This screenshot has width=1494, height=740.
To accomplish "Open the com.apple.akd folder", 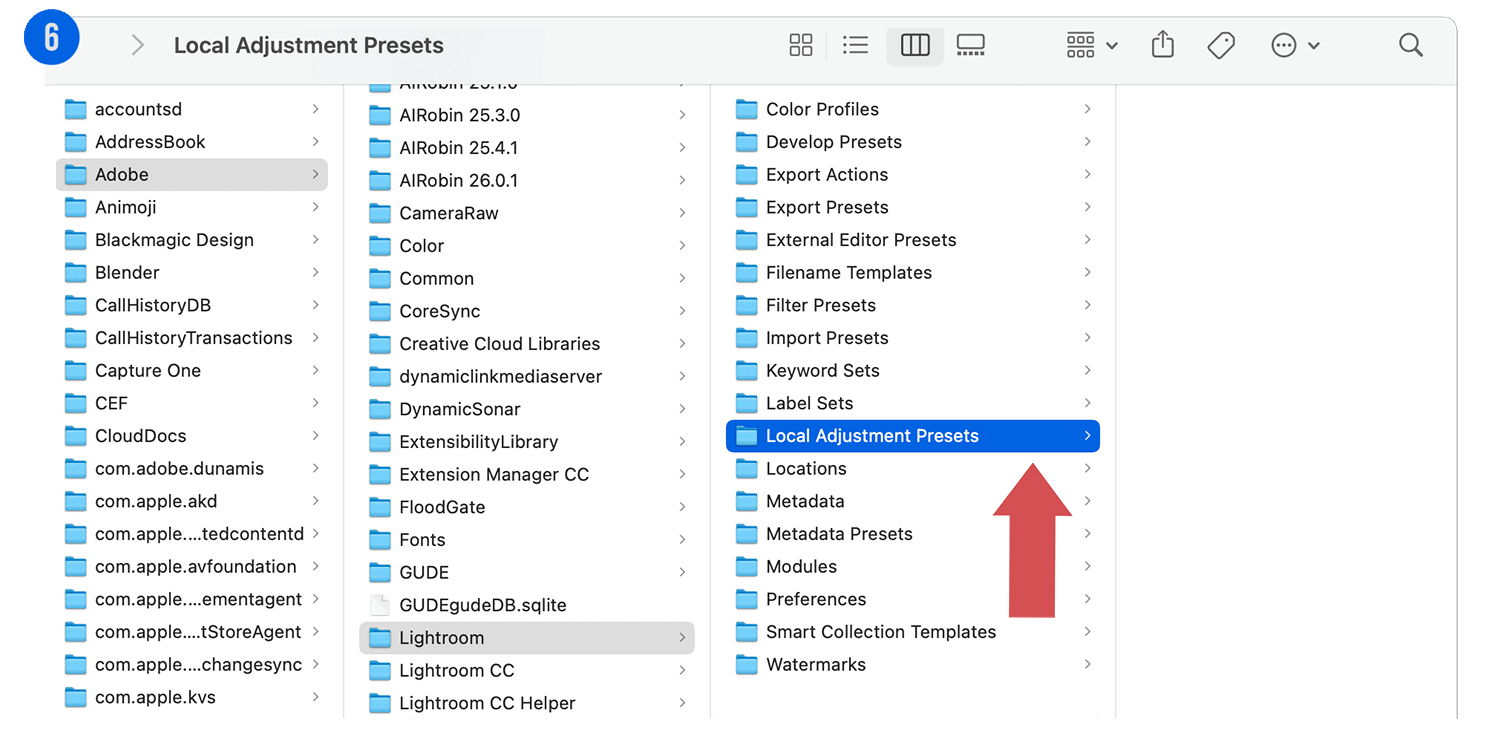I will tap(192, 501).
